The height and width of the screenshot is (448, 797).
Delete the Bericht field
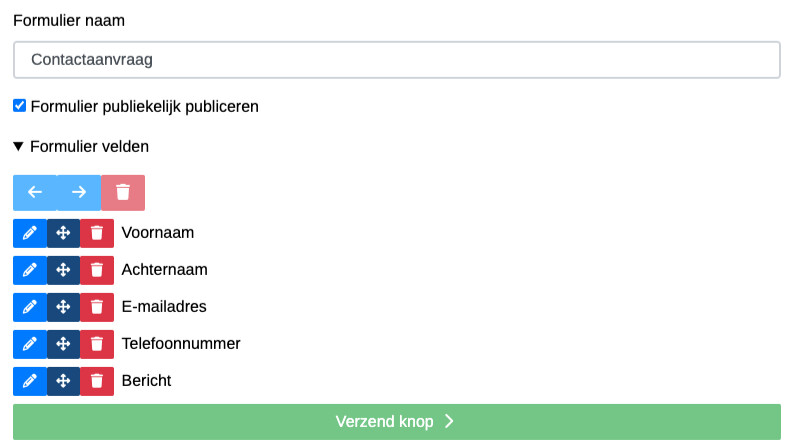pyautogui.click(x=97, y=381)
